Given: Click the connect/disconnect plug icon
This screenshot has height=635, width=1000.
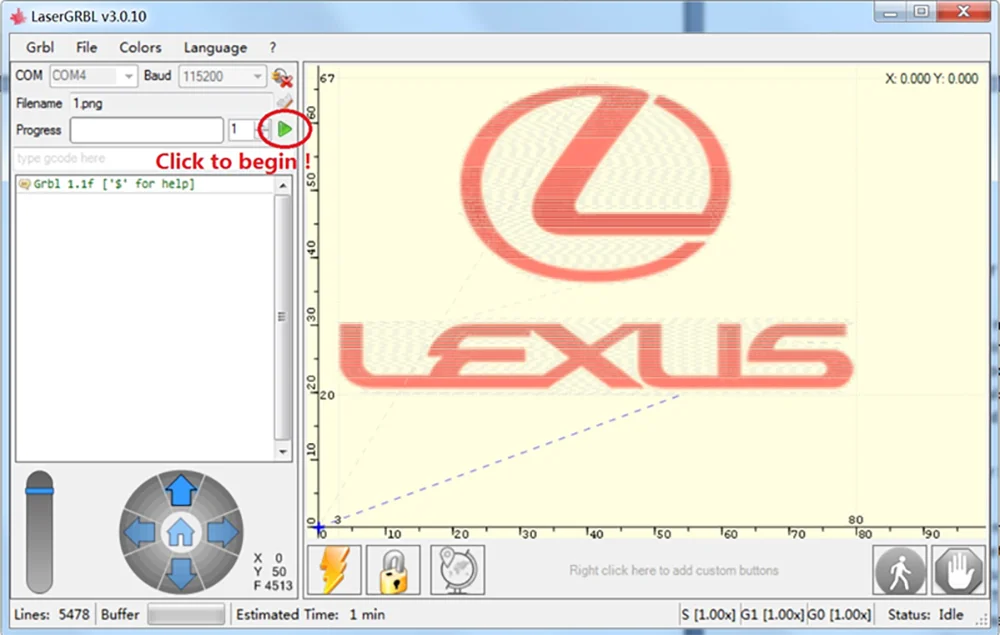Looking at the screenshot, I should [x=282, y=78].
